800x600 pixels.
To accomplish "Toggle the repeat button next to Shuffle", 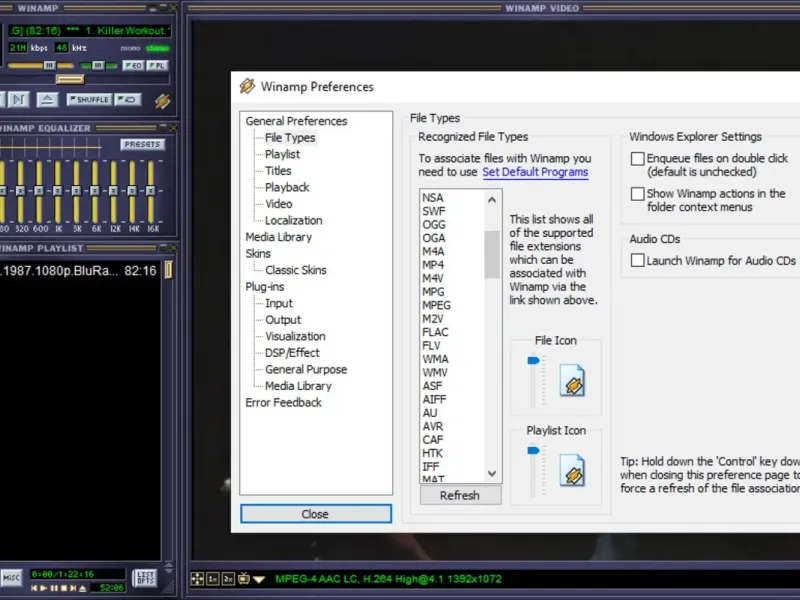I will 127,99.
